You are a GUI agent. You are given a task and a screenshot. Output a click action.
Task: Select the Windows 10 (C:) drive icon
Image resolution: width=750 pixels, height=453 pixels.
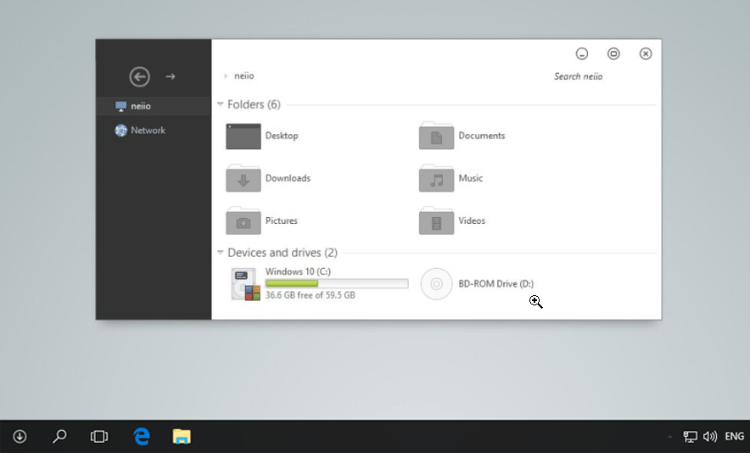pyautogui.click(x=245, y=284)
